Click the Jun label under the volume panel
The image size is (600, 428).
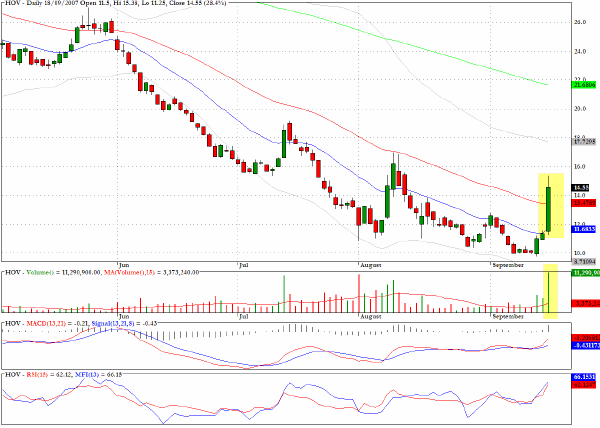[124, 316]
